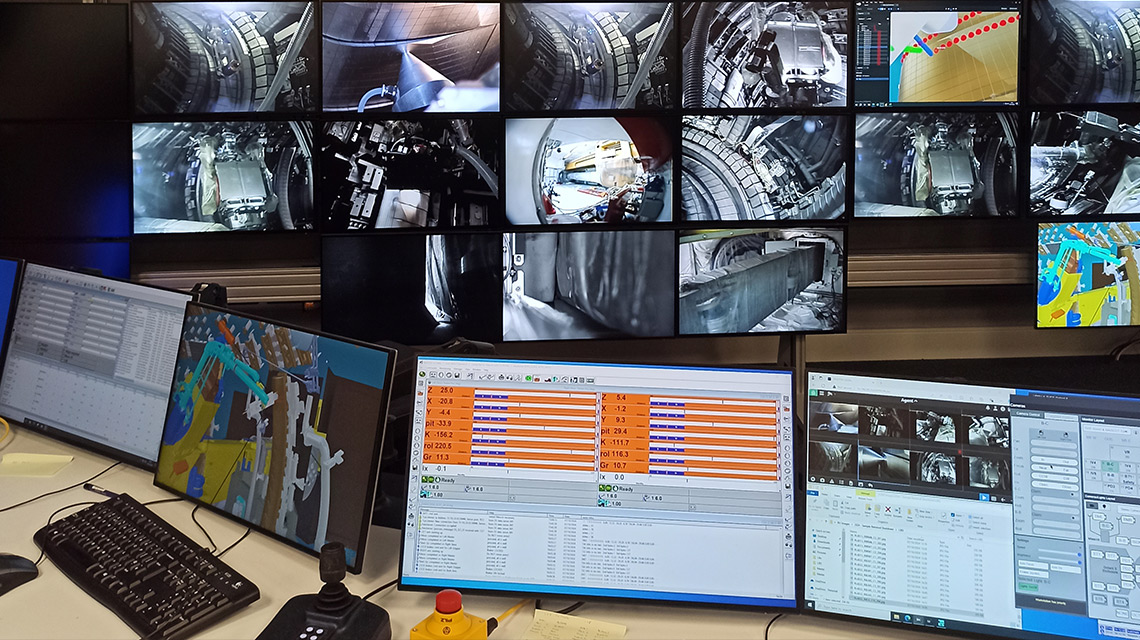
Task: Click the pit 29.4 slider bar in right arm panel
Action: [x=713, y=430]
